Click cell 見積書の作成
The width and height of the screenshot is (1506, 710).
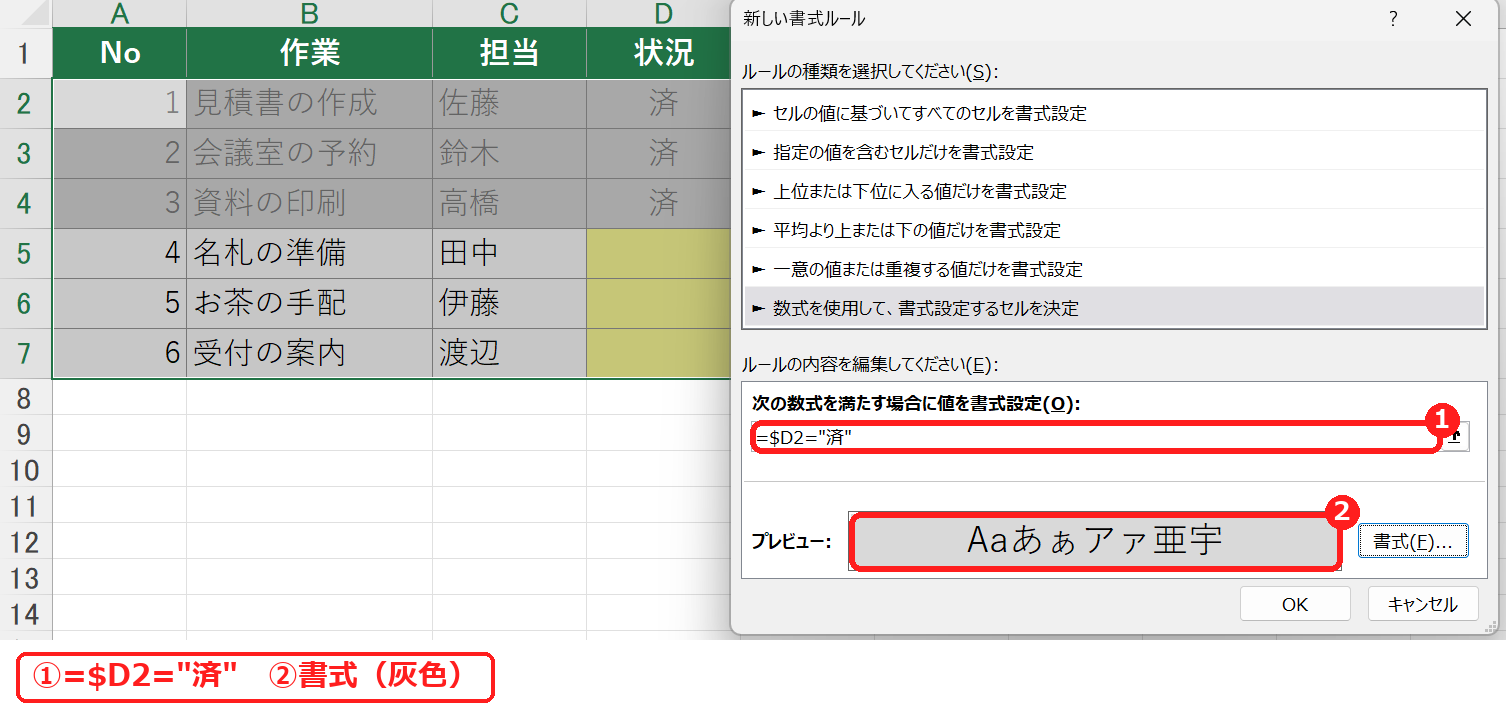point(309,103)
